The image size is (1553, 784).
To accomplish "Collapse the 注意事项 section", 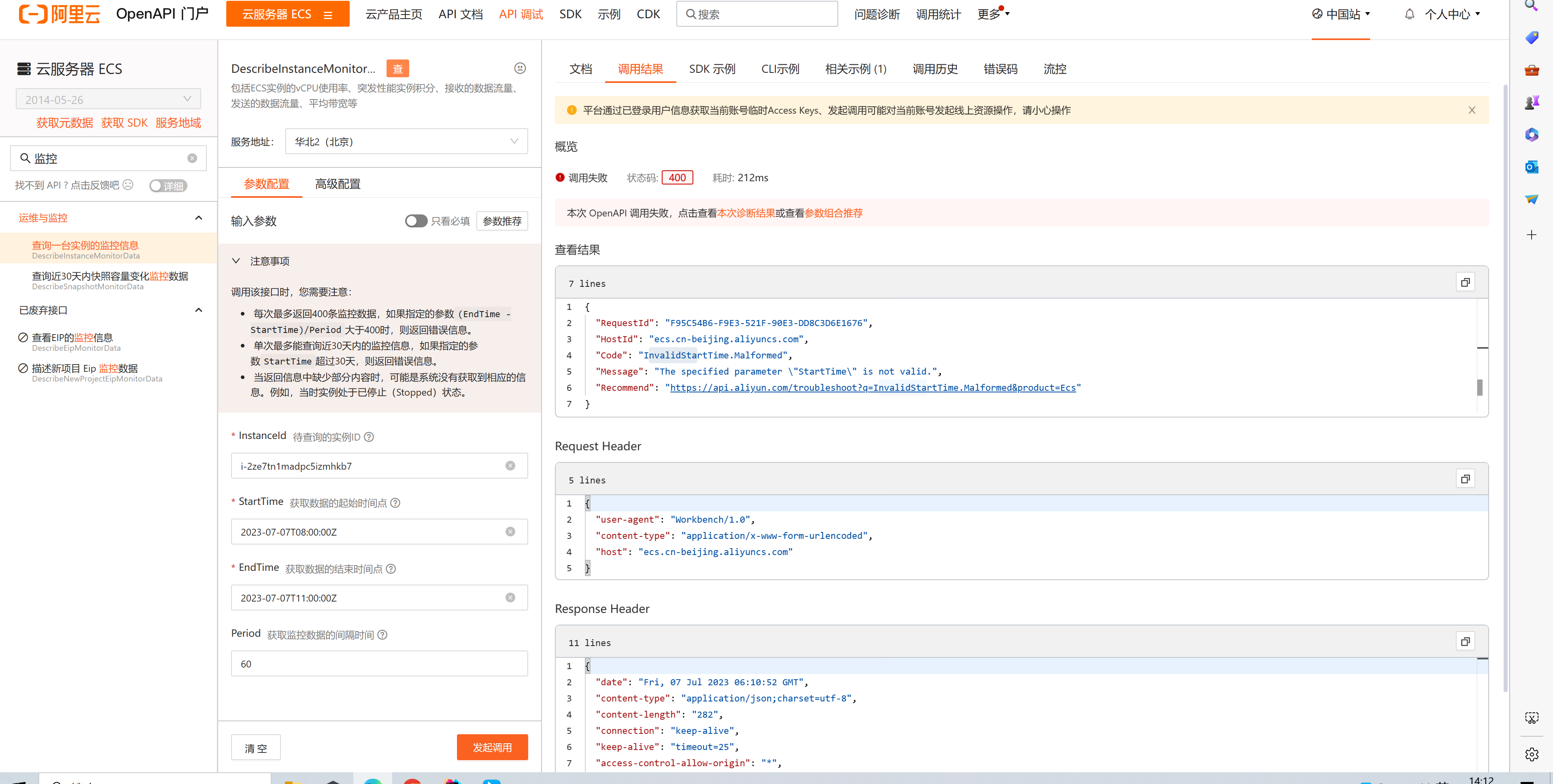I will pos(236,261).
